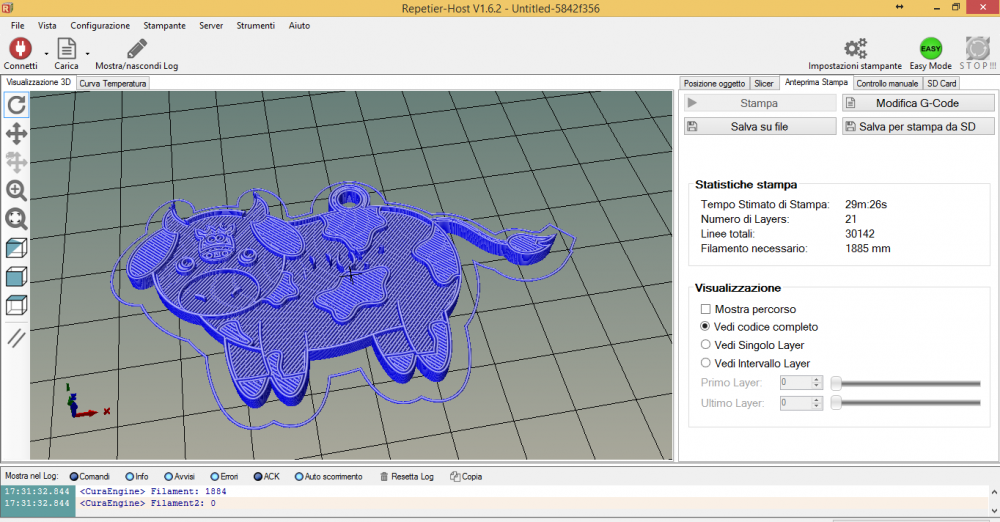Select Vedi Intervallo Layer option
Screen dimensions: 1000x522
(x=706, y=363)
